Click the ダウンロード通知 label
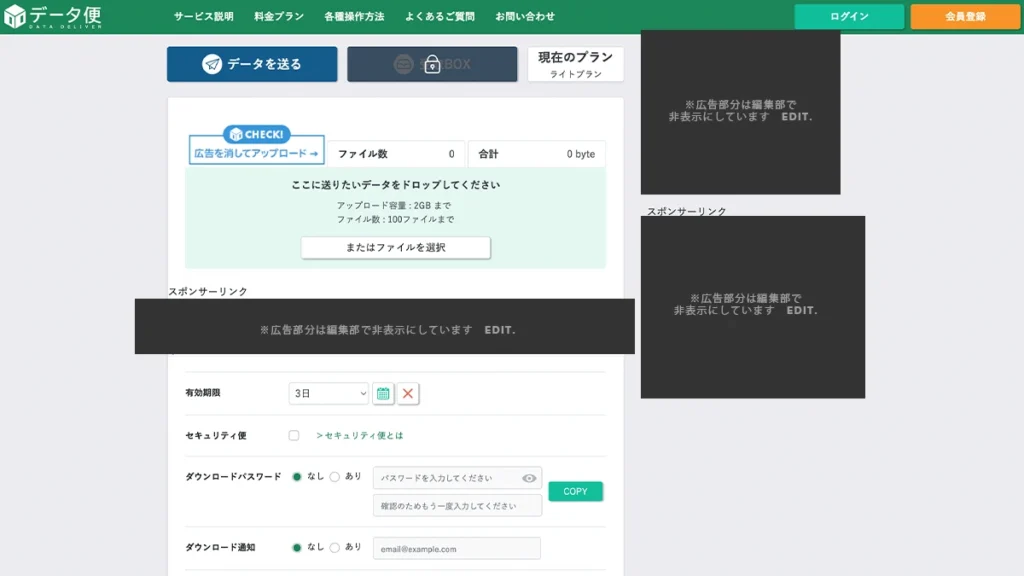1024x576 pixels. point(220,547)
